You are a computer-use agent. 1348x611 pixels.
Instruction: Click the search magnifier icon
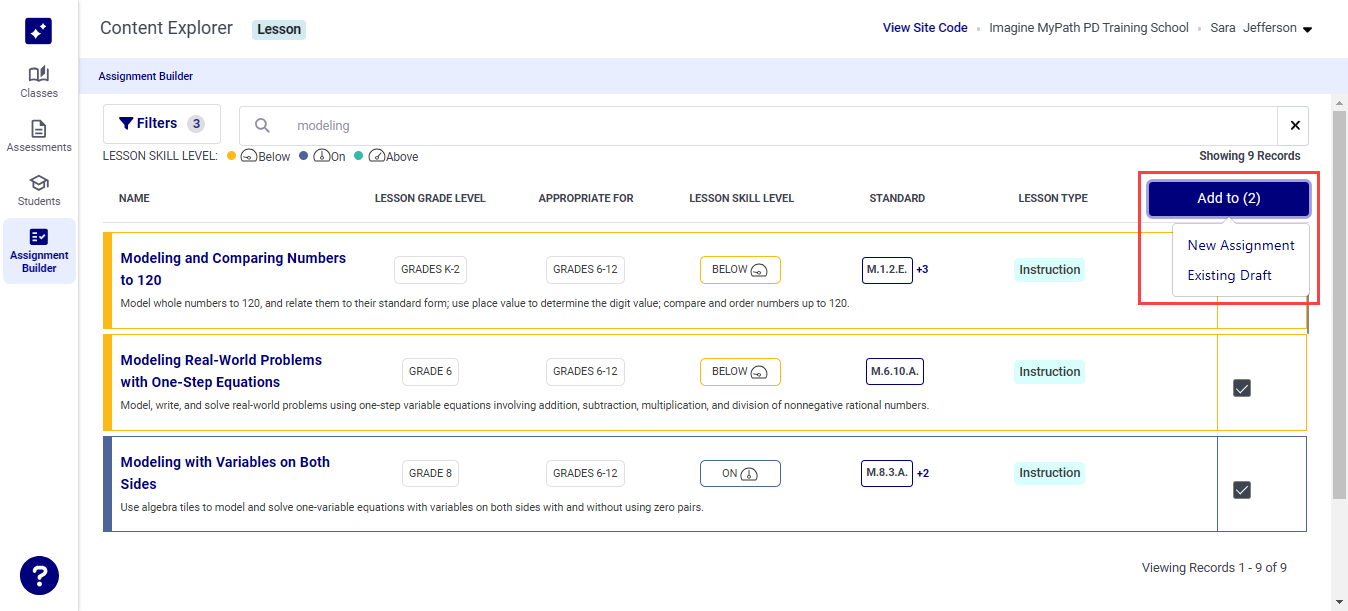[262, 125]
